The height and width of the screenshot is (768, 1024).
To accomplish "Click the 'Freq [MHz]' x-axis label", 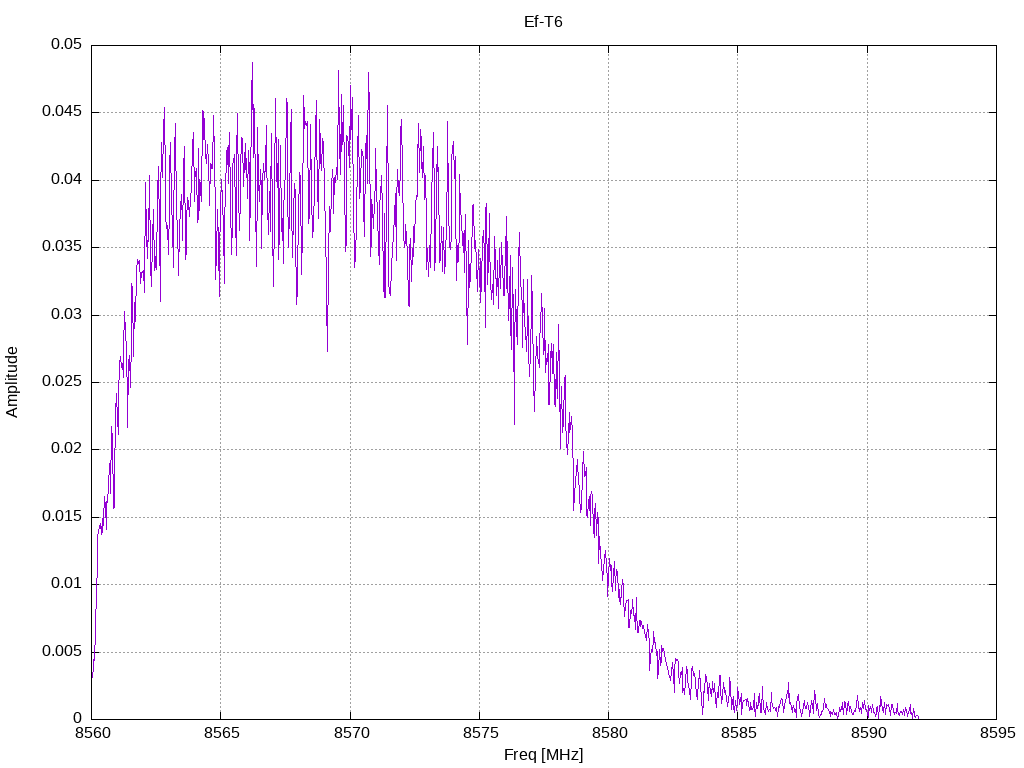I will coord(543,755).
